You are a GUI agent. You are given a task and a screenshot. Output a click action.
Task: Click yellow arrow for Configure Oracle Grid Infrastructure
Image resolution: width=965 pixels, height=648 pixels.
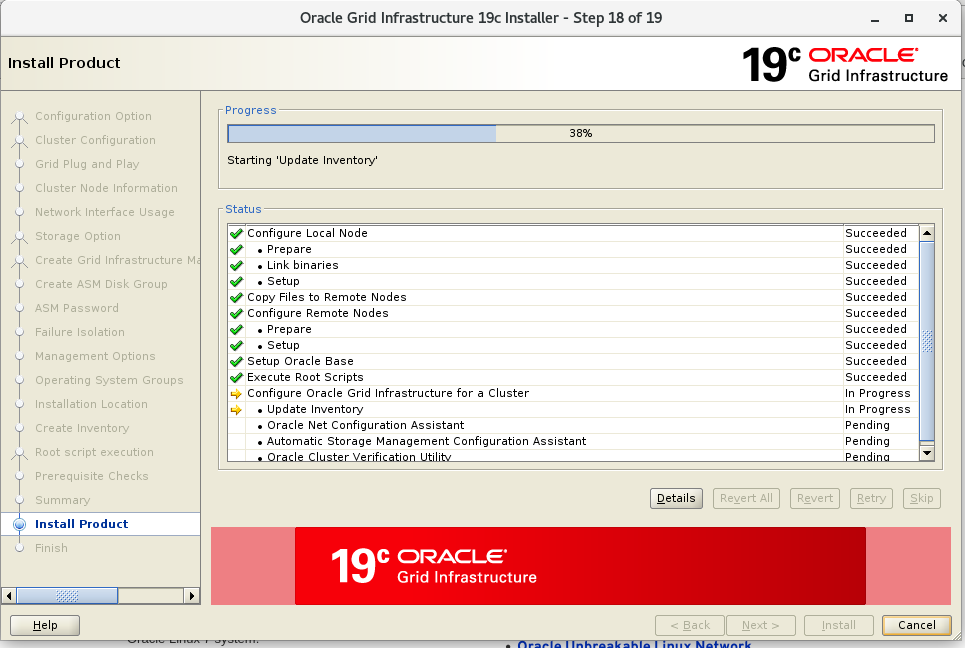[236, 394]
